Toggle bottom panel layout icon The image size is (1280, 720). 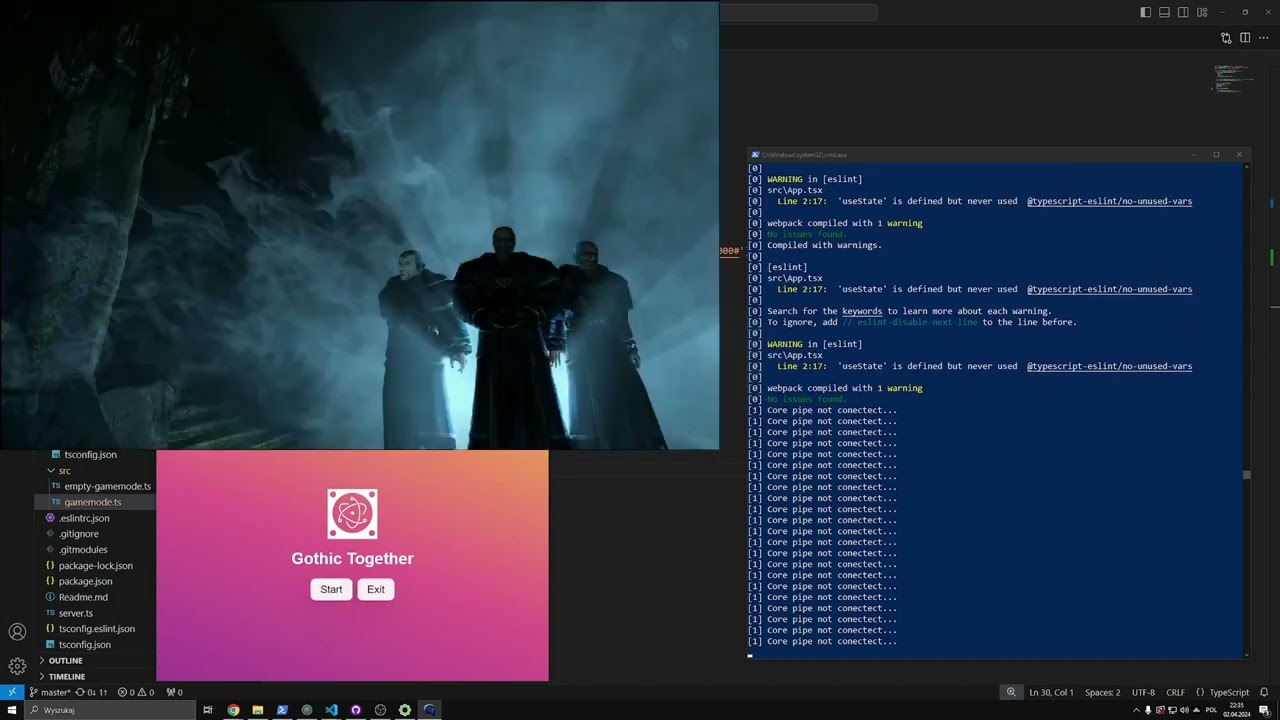click(x=1164, y=12)
